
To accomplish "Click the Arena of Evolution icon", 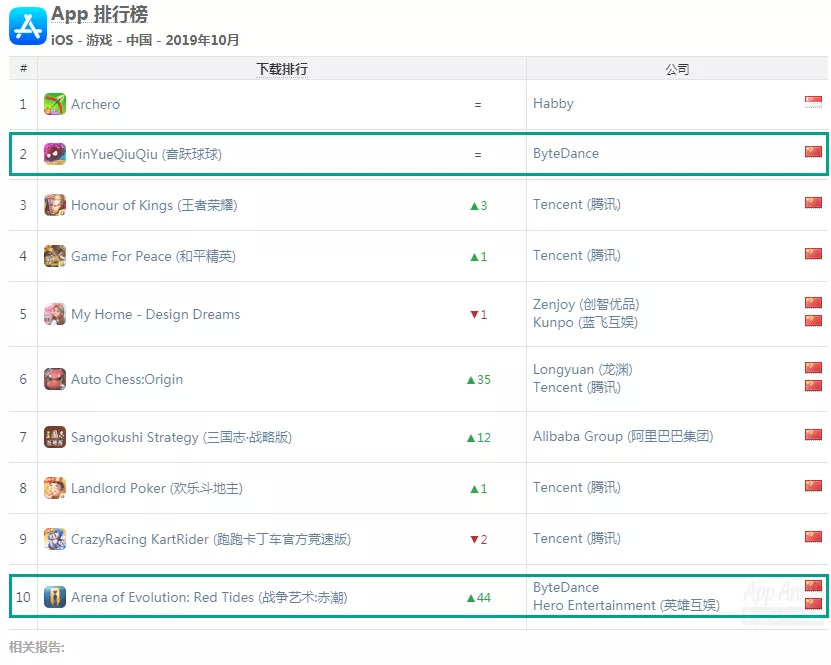I will click(x=55, y=597).
